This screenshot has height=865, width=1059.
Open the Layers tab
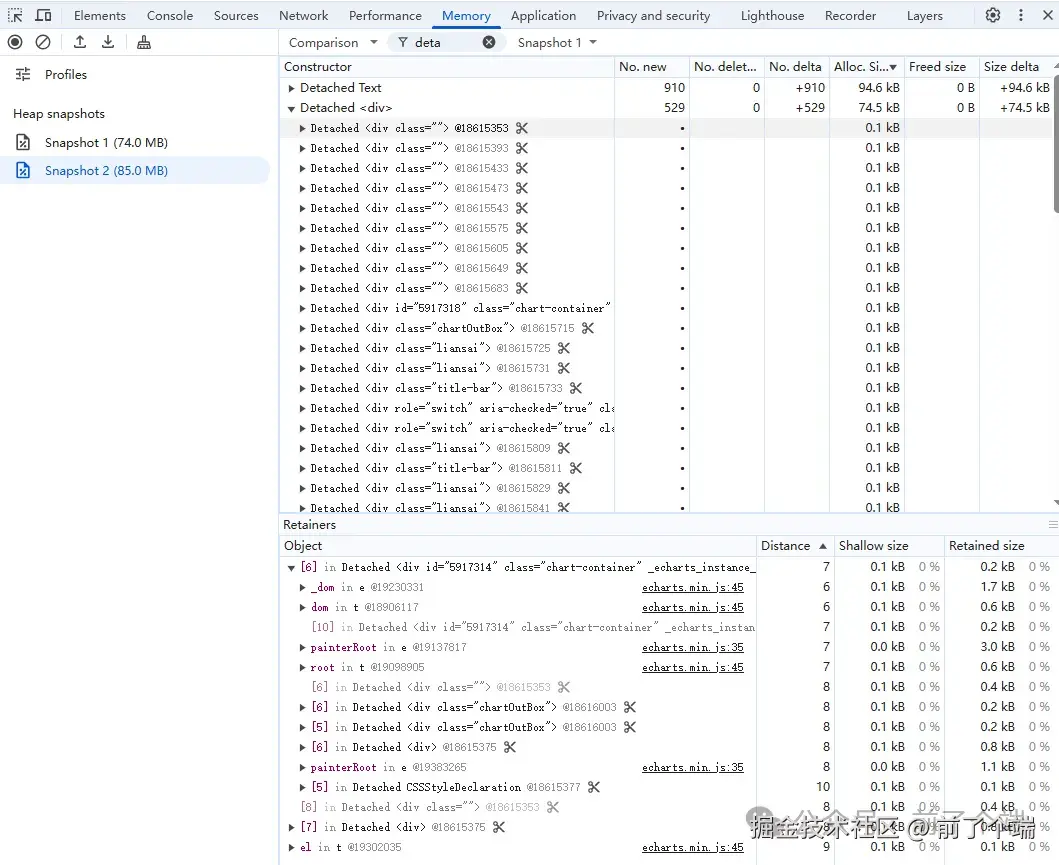tap(924, 16)
